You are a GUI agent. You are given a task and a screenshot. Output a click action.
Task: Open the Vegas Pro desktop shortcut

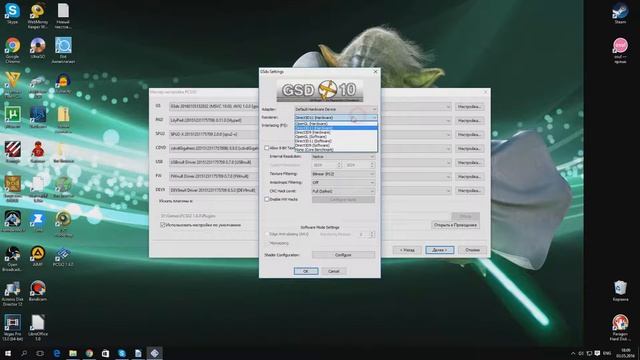tap(12, 327)
